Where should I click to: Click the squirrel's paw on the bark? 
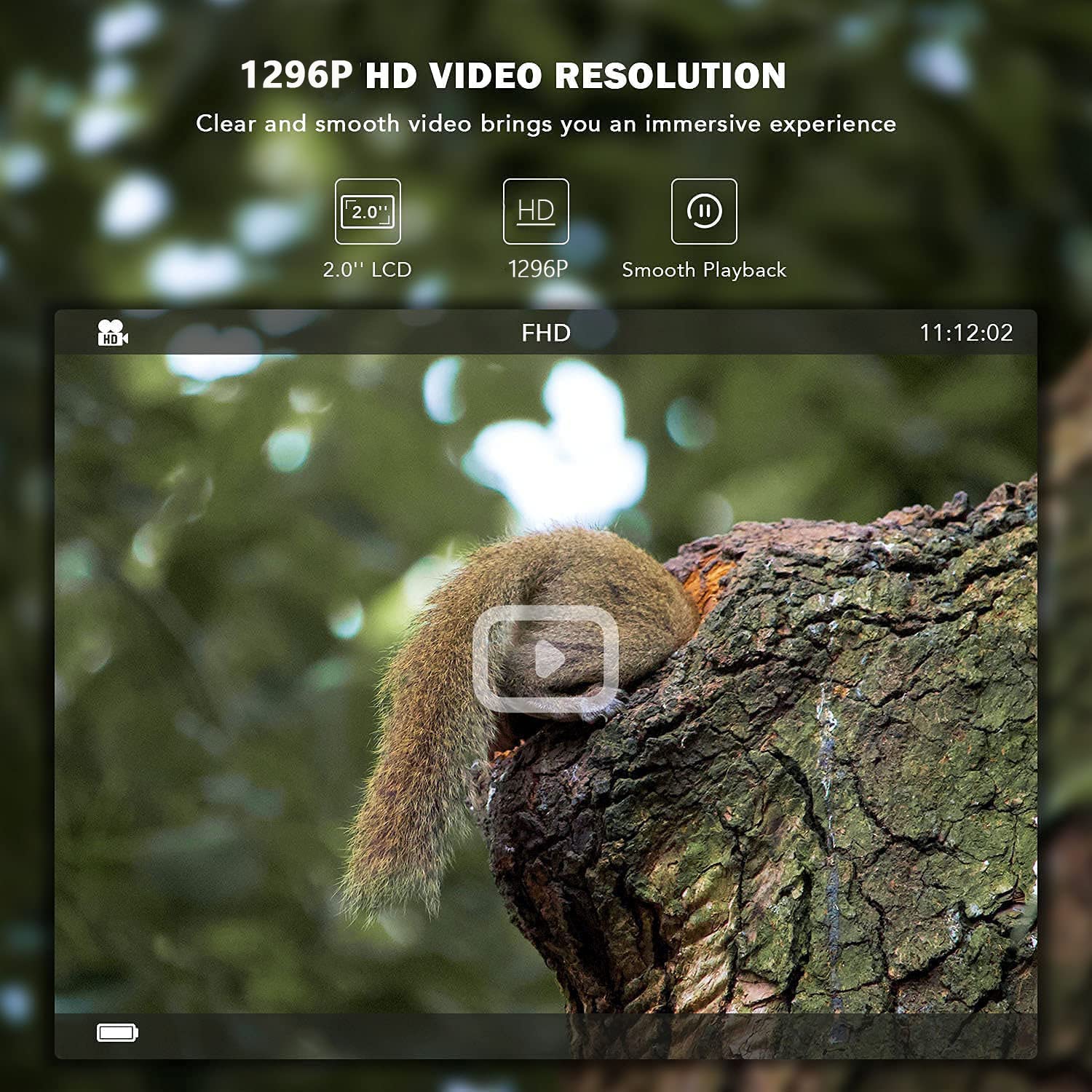pyautogui.click(x=604, y=710)
